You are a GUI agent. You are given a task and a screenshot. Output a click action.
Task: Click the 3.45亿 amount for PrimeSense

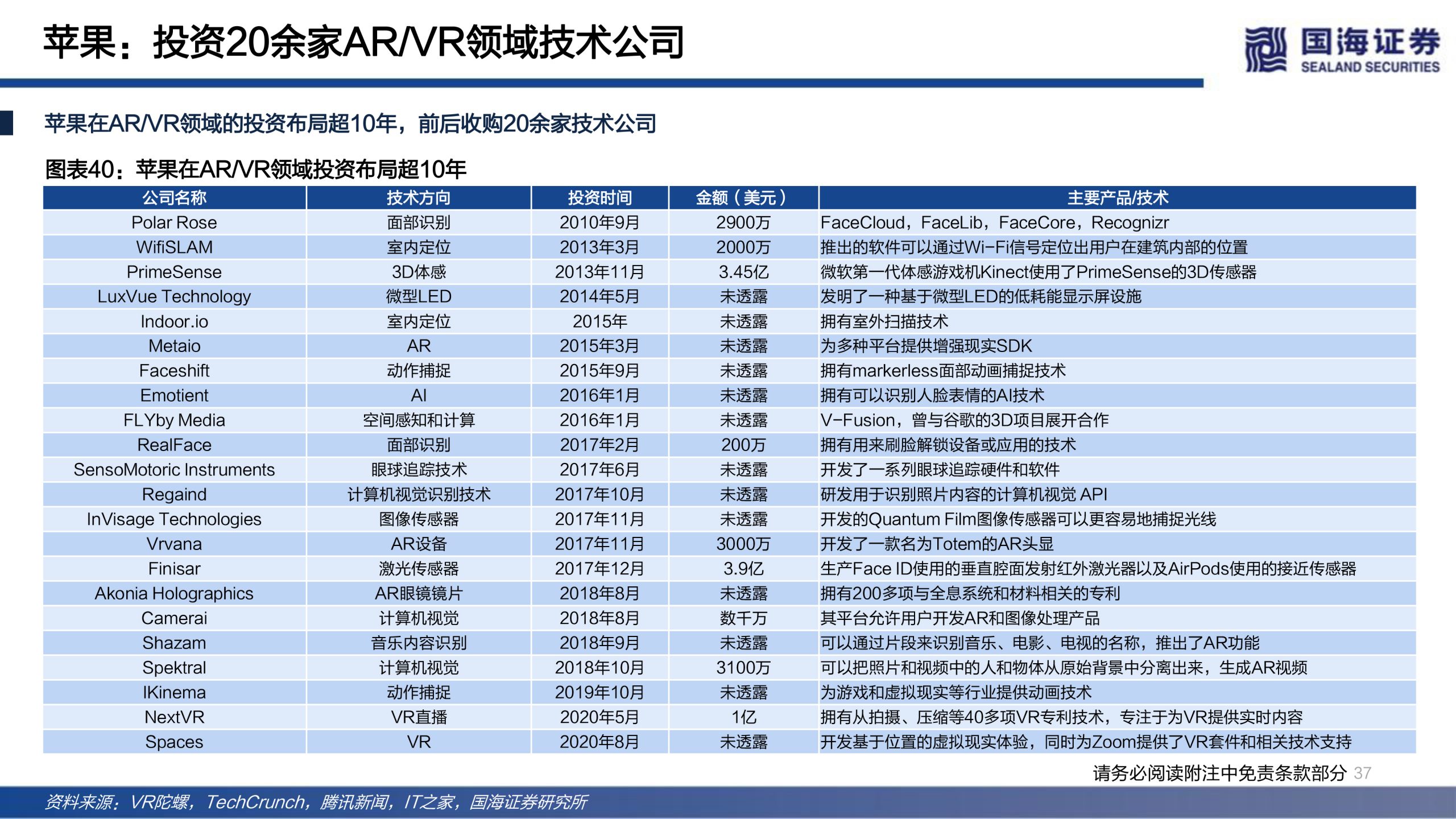click(x=743, y=272)
